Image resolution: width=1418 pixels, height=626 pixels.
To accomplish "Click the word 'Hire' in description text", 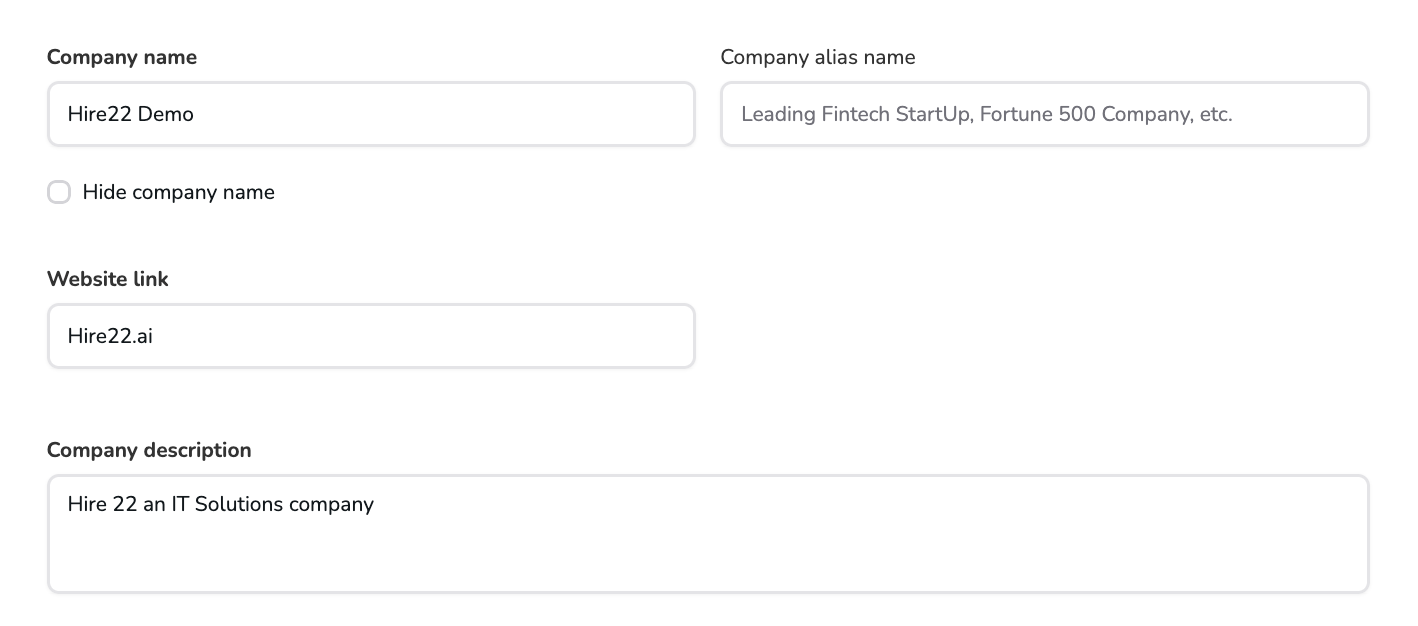I will point(87,504).
